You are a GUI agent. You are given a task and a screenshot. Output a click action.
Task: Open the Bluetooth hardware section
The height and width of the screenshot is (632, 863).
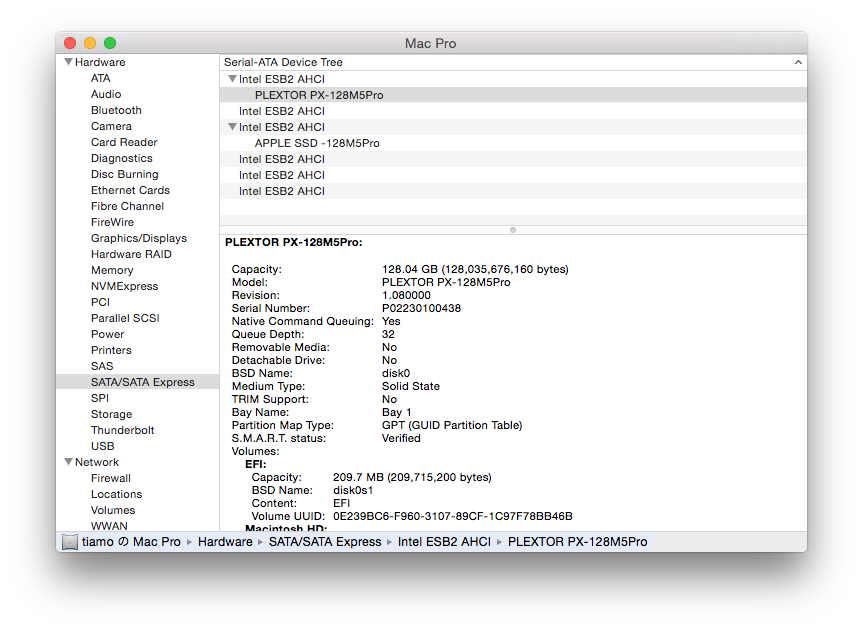coord(116,110)
